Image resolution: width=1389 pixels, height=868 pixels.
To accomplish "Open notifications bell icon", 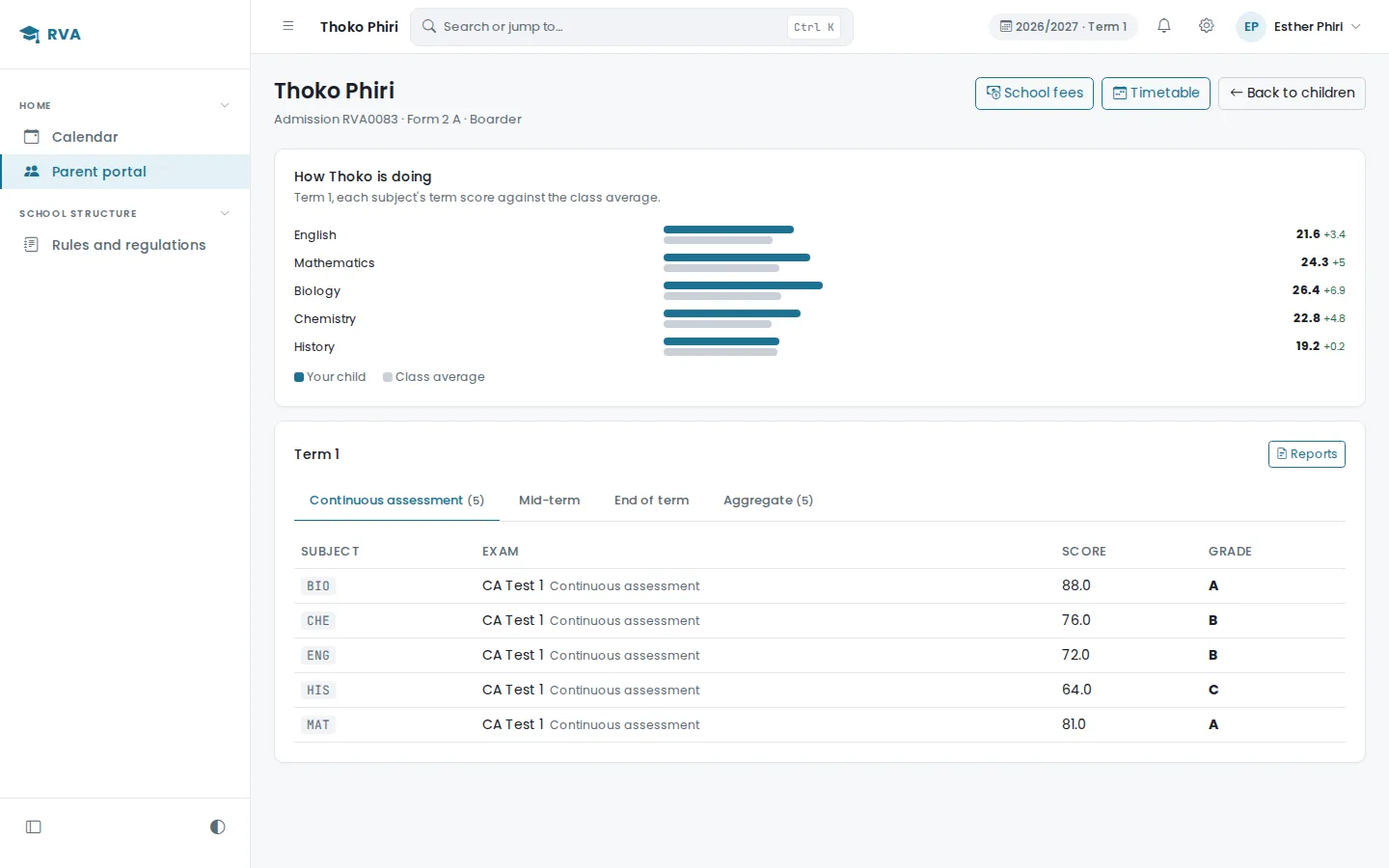I will tap(1164, 26).
